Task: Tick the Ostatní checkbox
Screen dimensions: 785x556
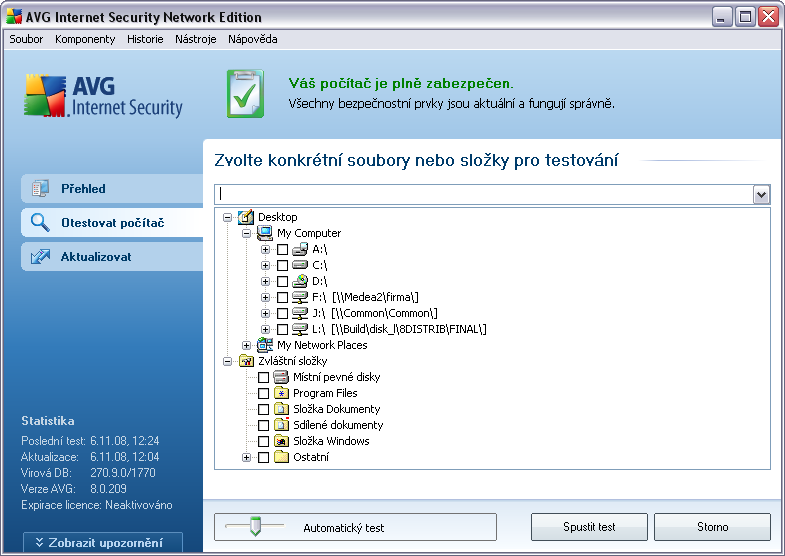Action: pyautogui.click(x=263, y=457)
